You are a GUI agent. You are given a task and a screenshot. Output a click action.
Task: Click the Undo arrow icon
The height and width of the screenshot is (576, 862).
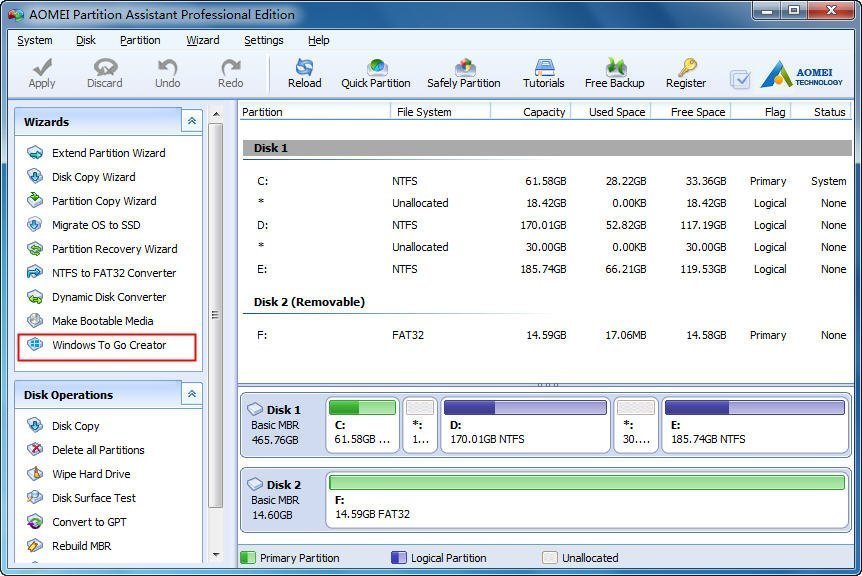point(167,68)
